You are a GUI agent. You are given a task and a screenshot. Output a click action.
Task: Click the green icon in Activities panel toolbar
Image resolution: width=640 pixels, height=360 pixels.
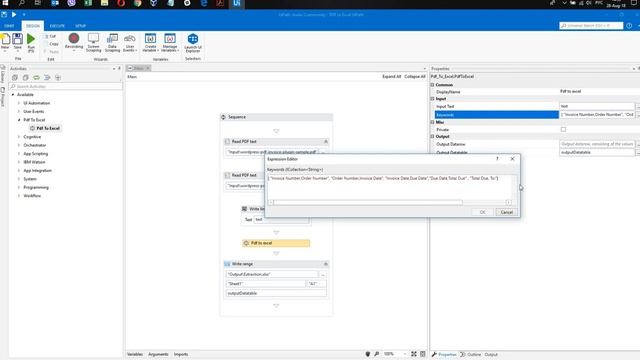pos(36,78)
